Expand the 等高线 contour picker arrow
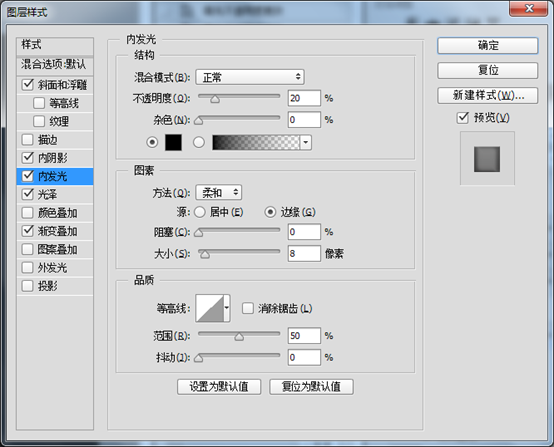 click(227, 308)
